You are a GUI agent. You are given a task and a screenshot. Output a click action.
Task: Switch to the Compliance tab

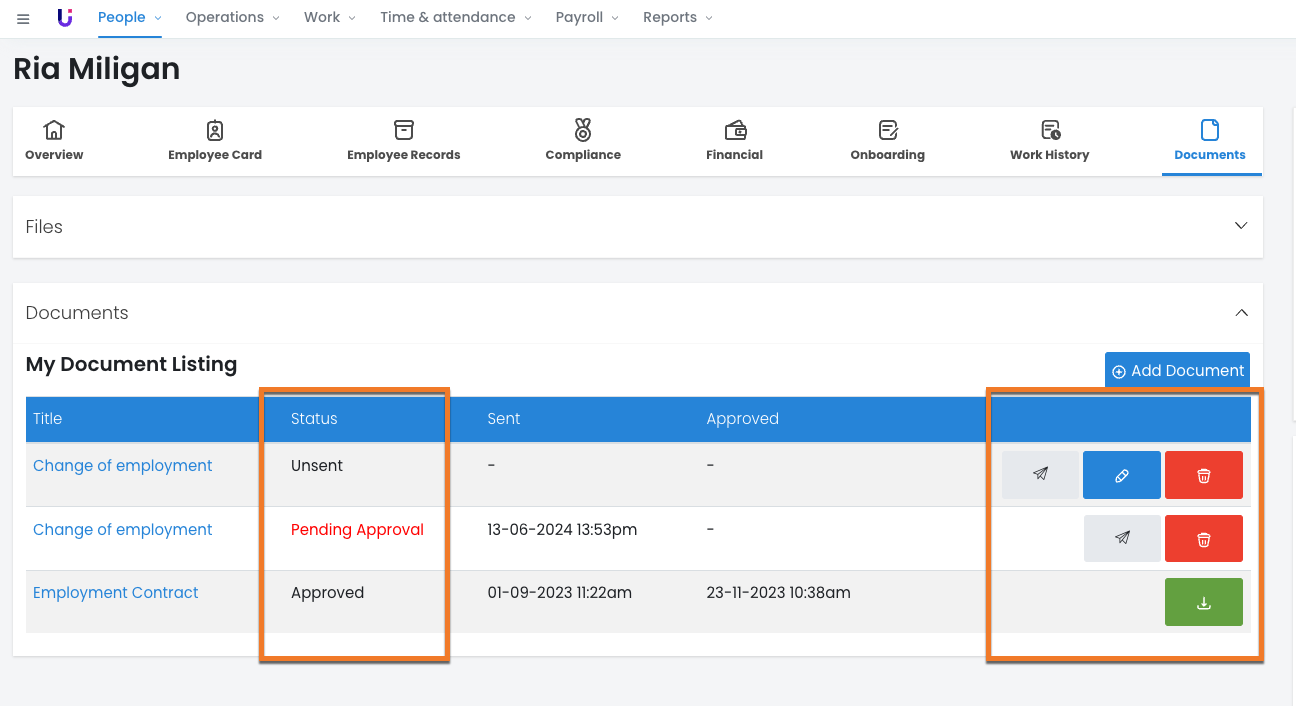[x=583, y=141]
